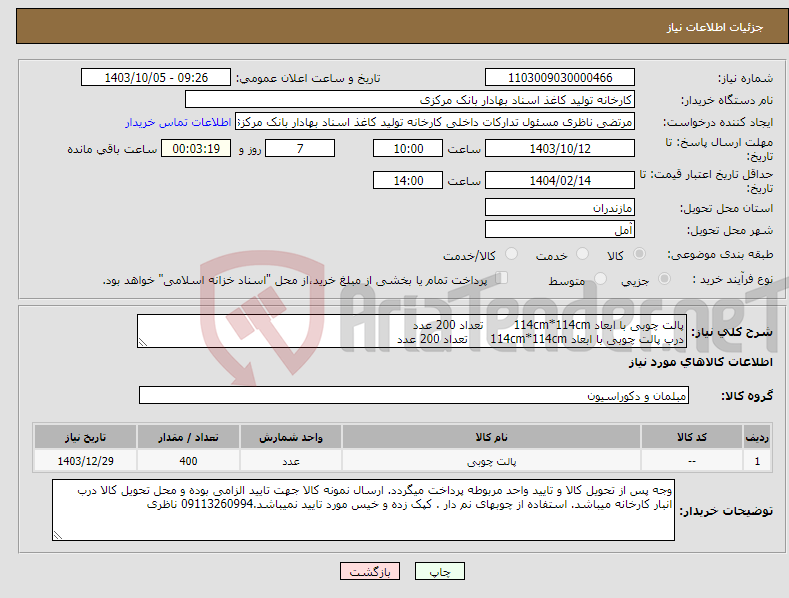Click the ردیف column header
Screen dimensions: 789x598
click(x=757, y=437)
